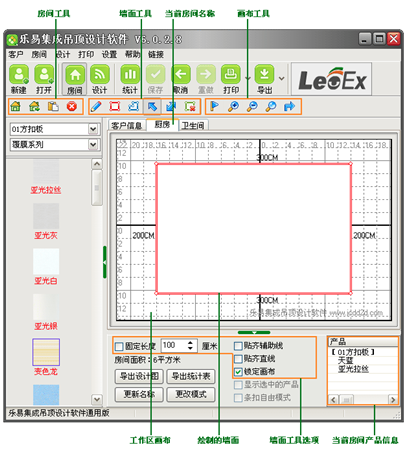This screenshot has width=410, height=450.
Task: Toggle the 显示选中的产品 checkbox
Action: point(238,385)
